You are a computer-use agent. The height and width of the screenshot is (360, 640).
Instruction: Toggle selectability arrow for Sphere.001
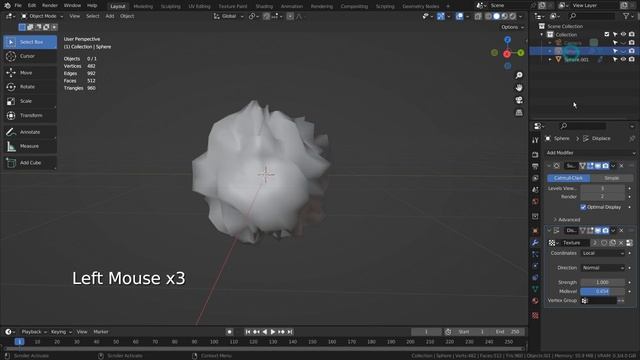pyautogui.click(x=615, y=60)
